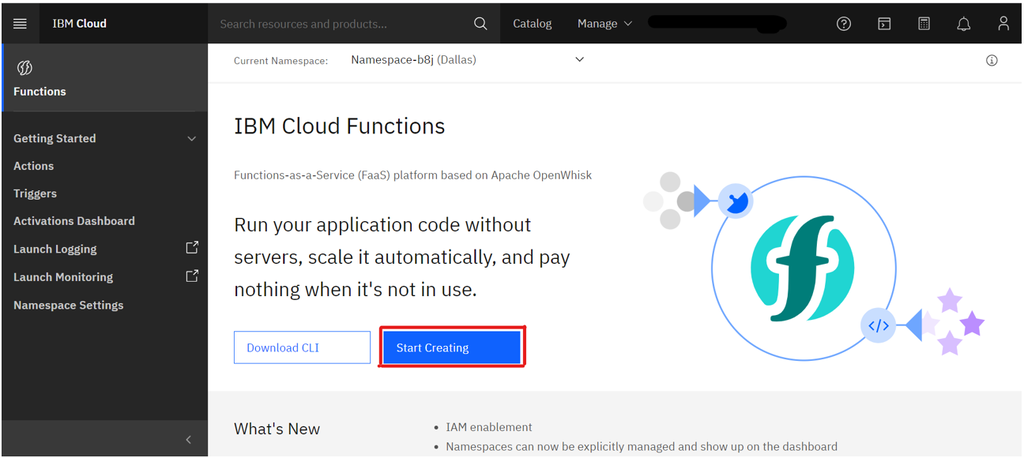Click the info icon beside namespace bar

991,61
